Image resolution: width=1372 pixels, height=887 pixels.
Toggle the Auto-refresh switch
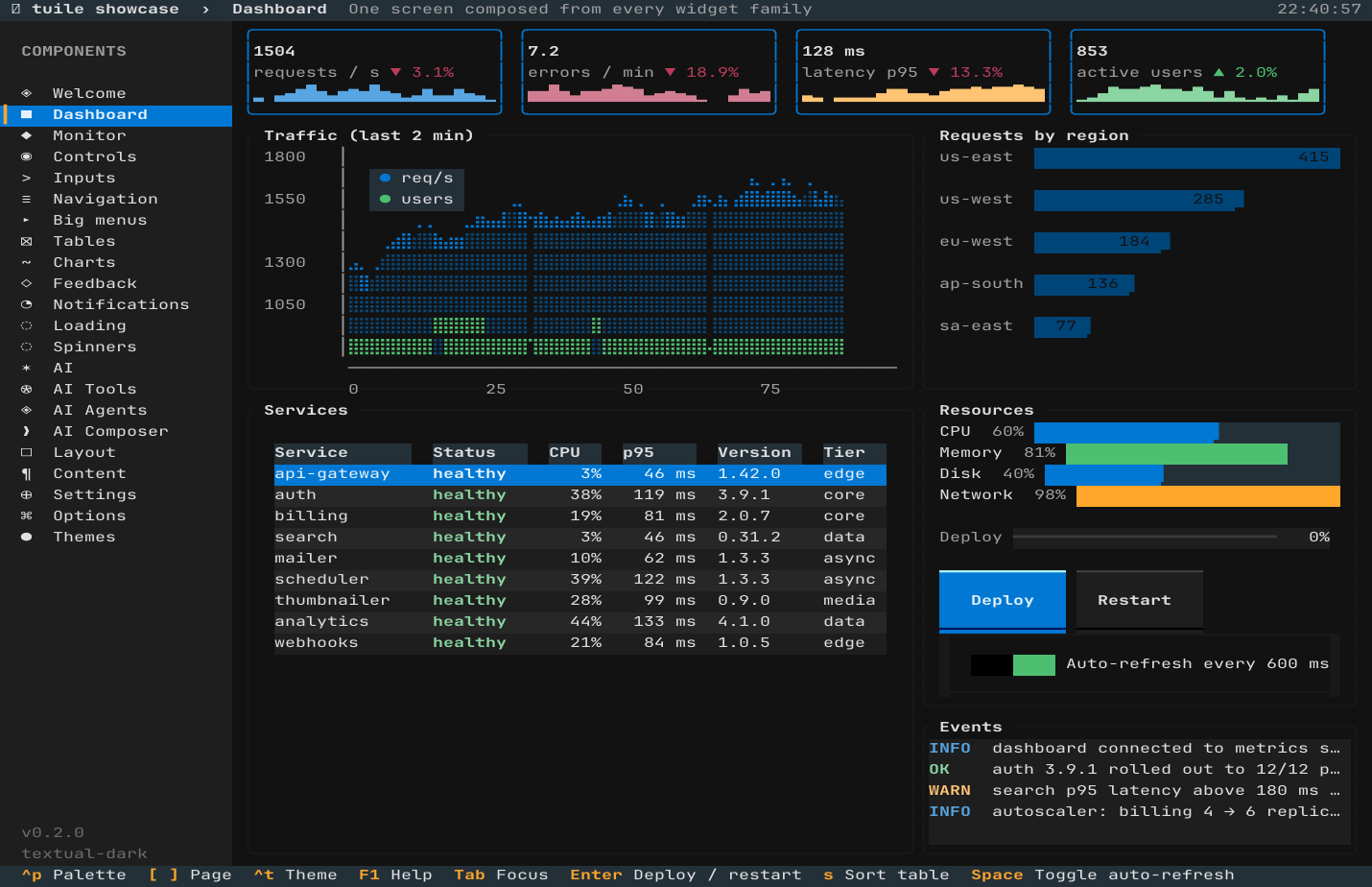point(1012,664)
